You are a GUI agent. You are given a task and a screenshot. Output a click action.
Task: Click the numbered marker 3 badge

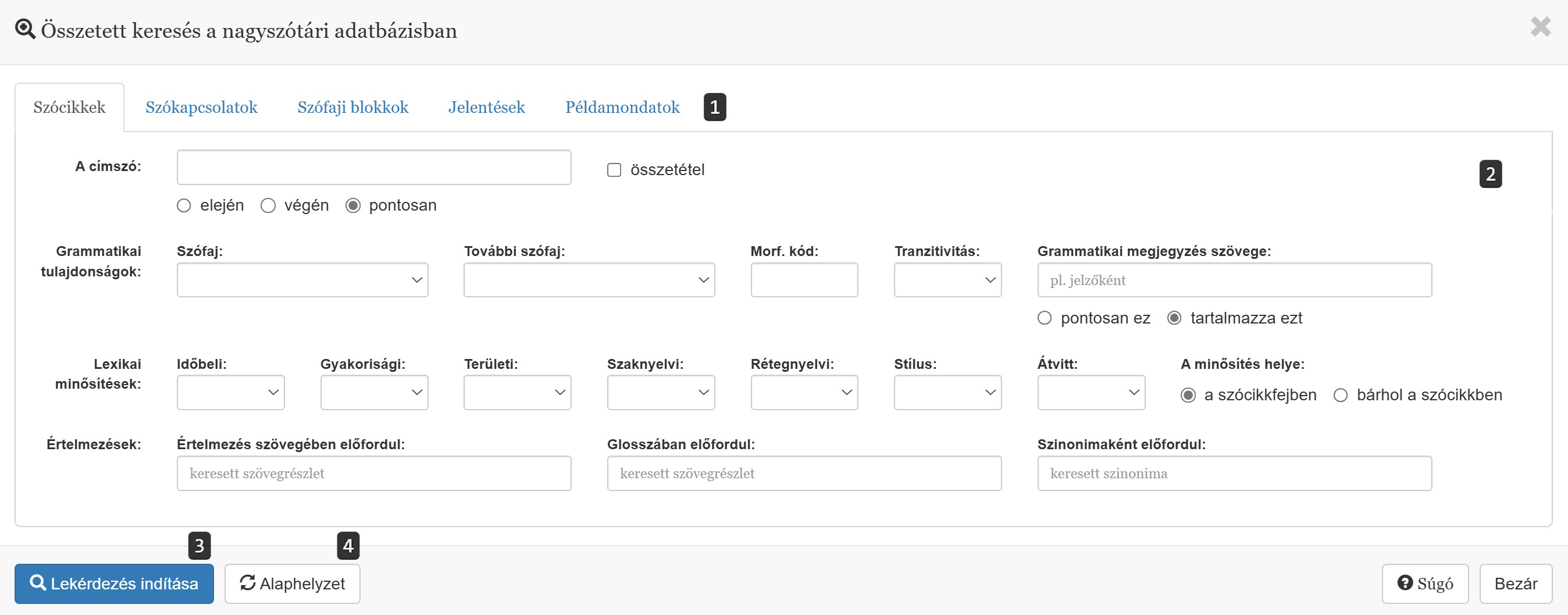click(x=199, y=546)
